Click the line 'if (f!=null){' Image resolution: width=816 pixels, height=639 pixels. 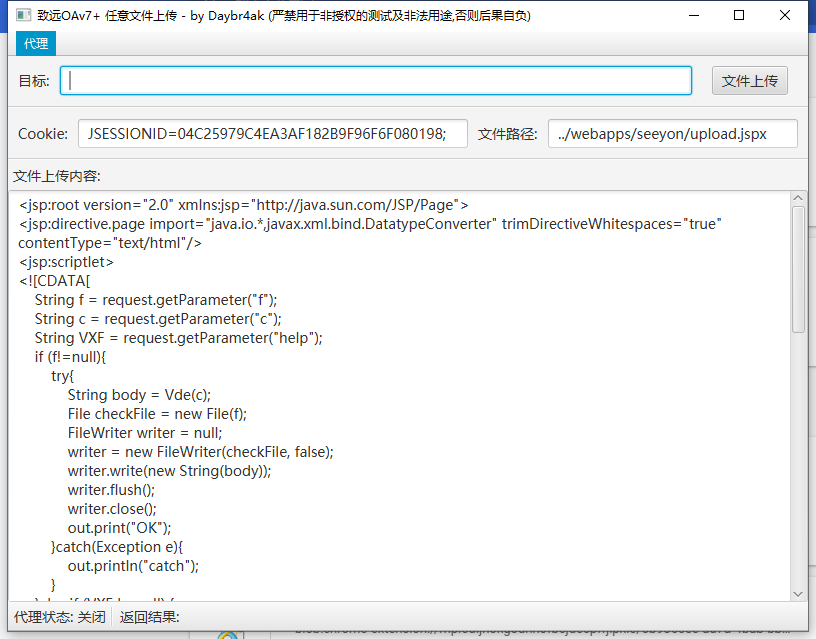[70, 357]
